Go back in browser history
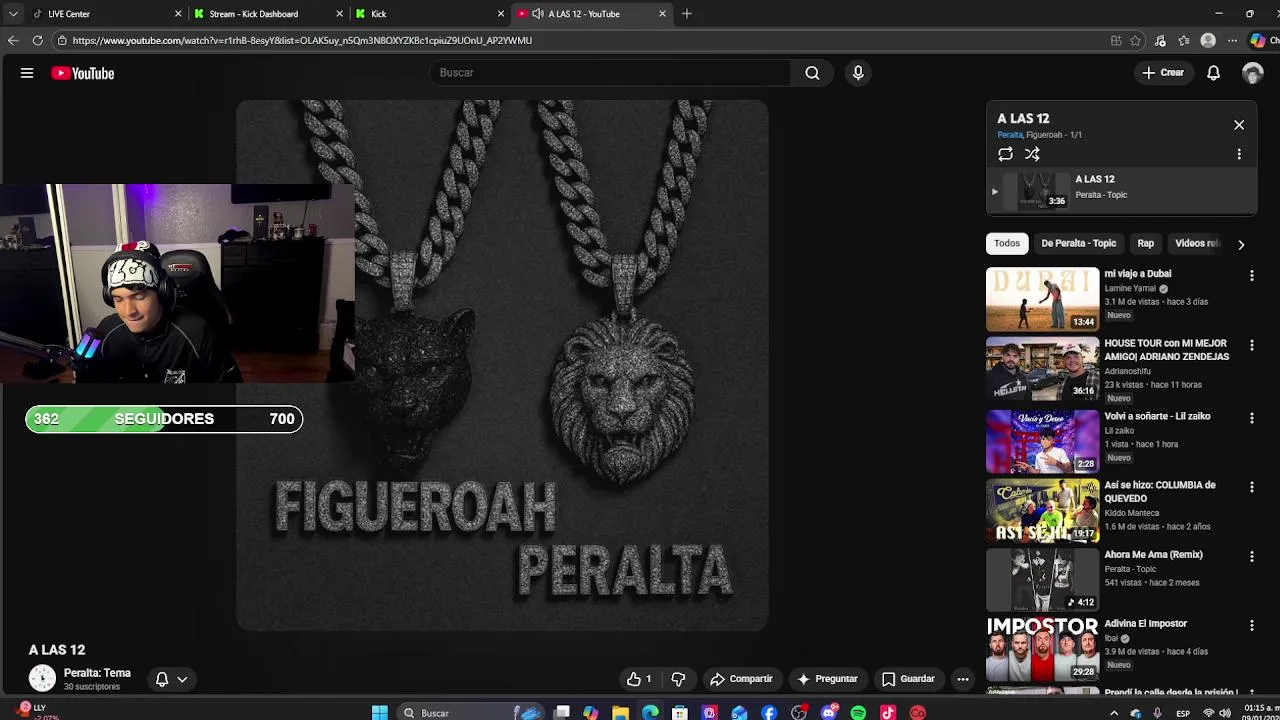Image resolution: width=1280 pixels, height=720 pixels. (x=13, y=41)
